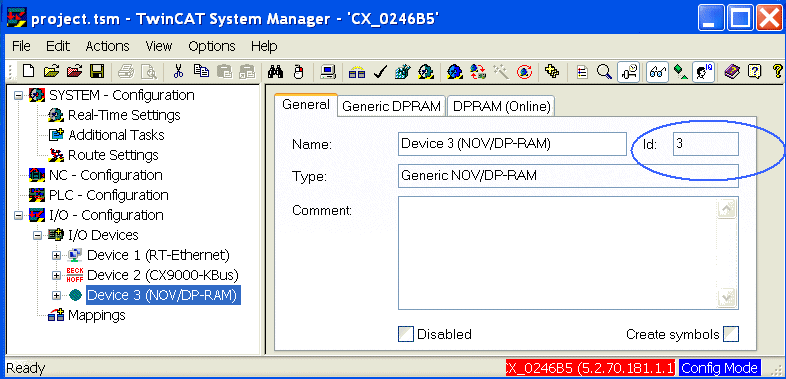Click the Check Configuration checkmark icon
Viewport: 786px width, 379px height.
tap(380, 72)
